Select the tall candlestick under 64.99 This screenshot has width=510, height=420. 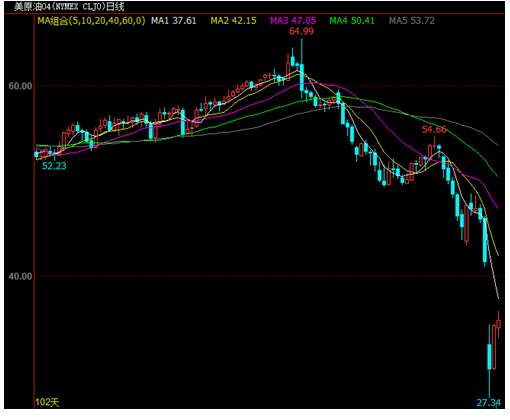point(302,68)
